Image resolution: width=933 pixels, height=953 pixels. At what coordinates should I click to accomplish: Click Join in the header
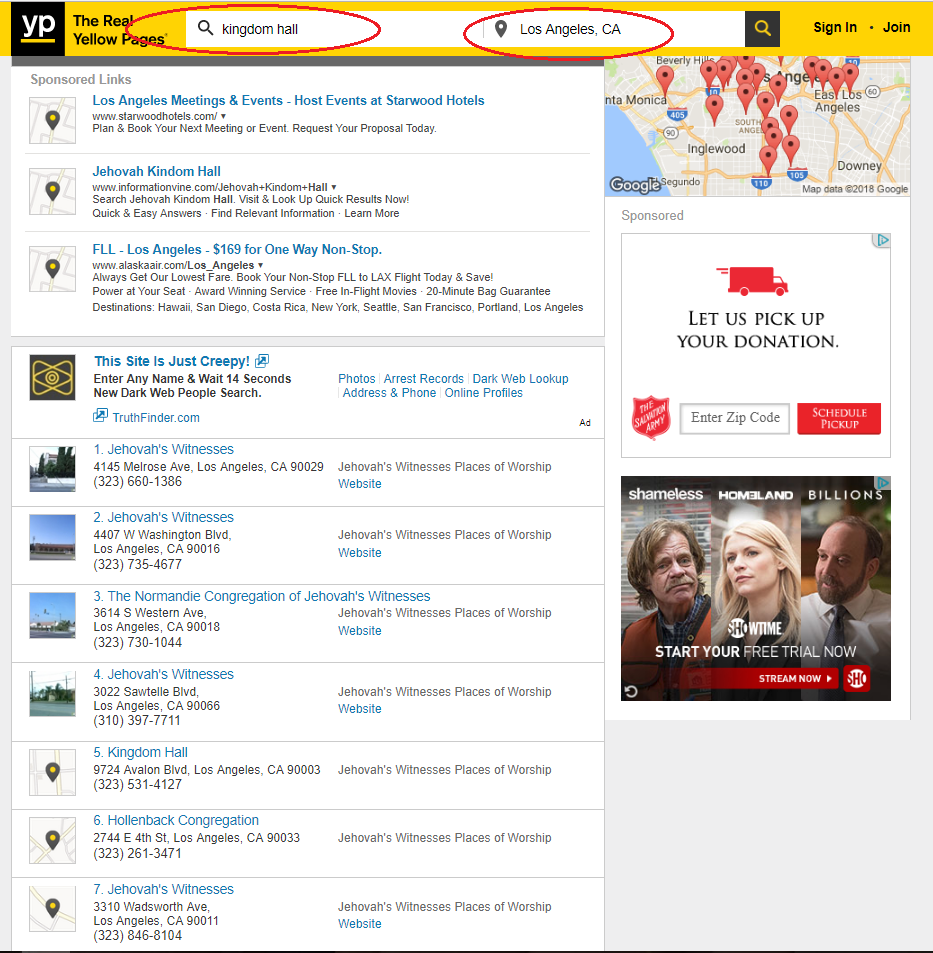(897, 27)
